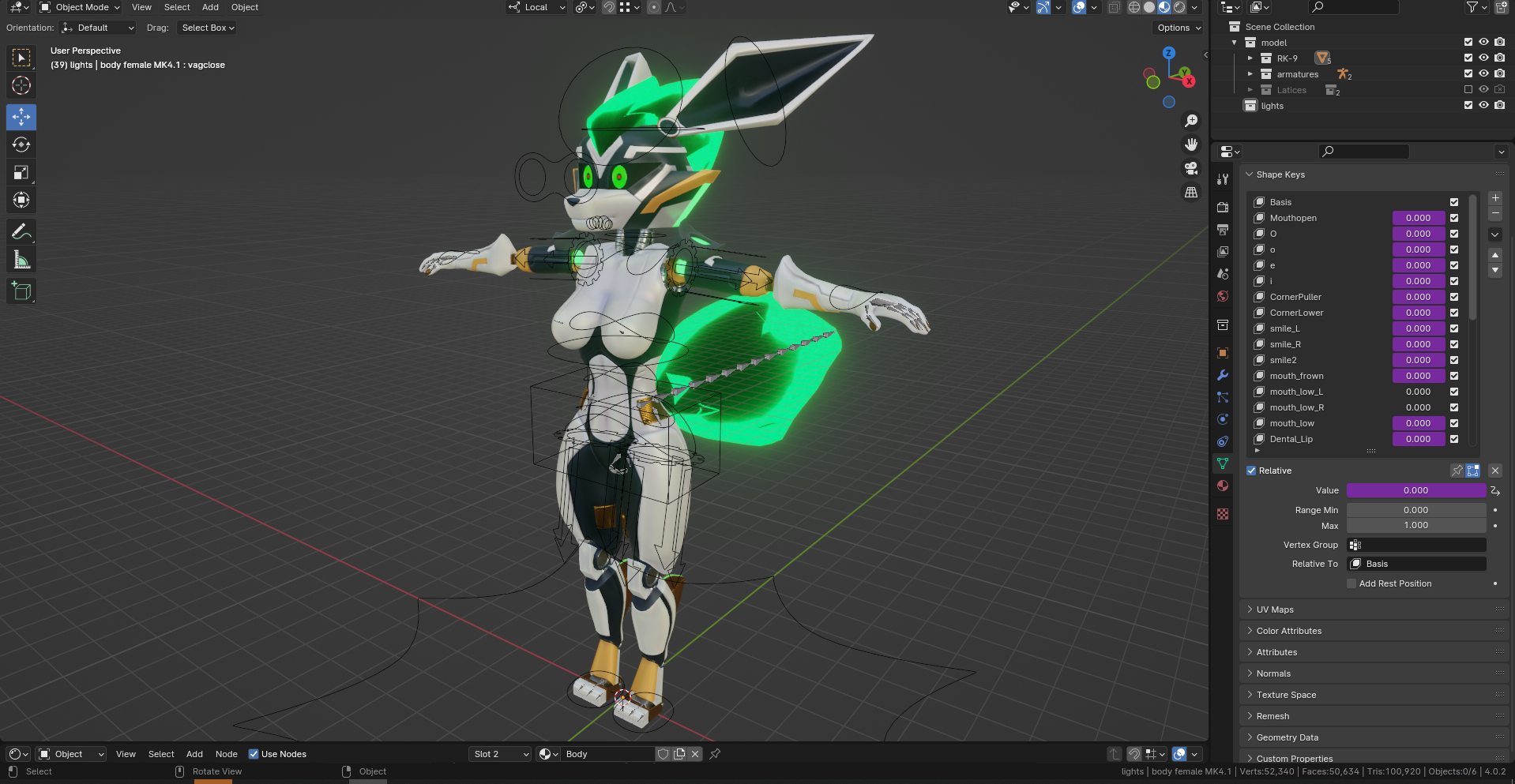Toggle Use Nodes checkbox
This screenshot has width=1515, height=784.
coord(254,754)
